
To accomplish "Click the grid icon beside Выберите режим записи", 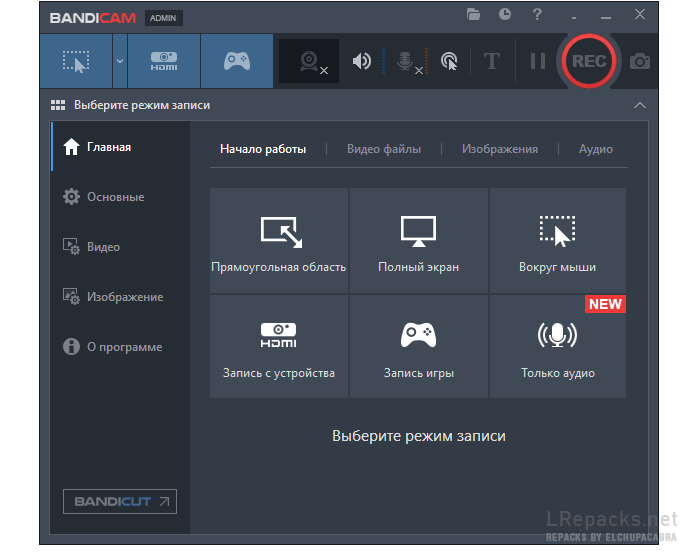I will [x=58, y=105].
